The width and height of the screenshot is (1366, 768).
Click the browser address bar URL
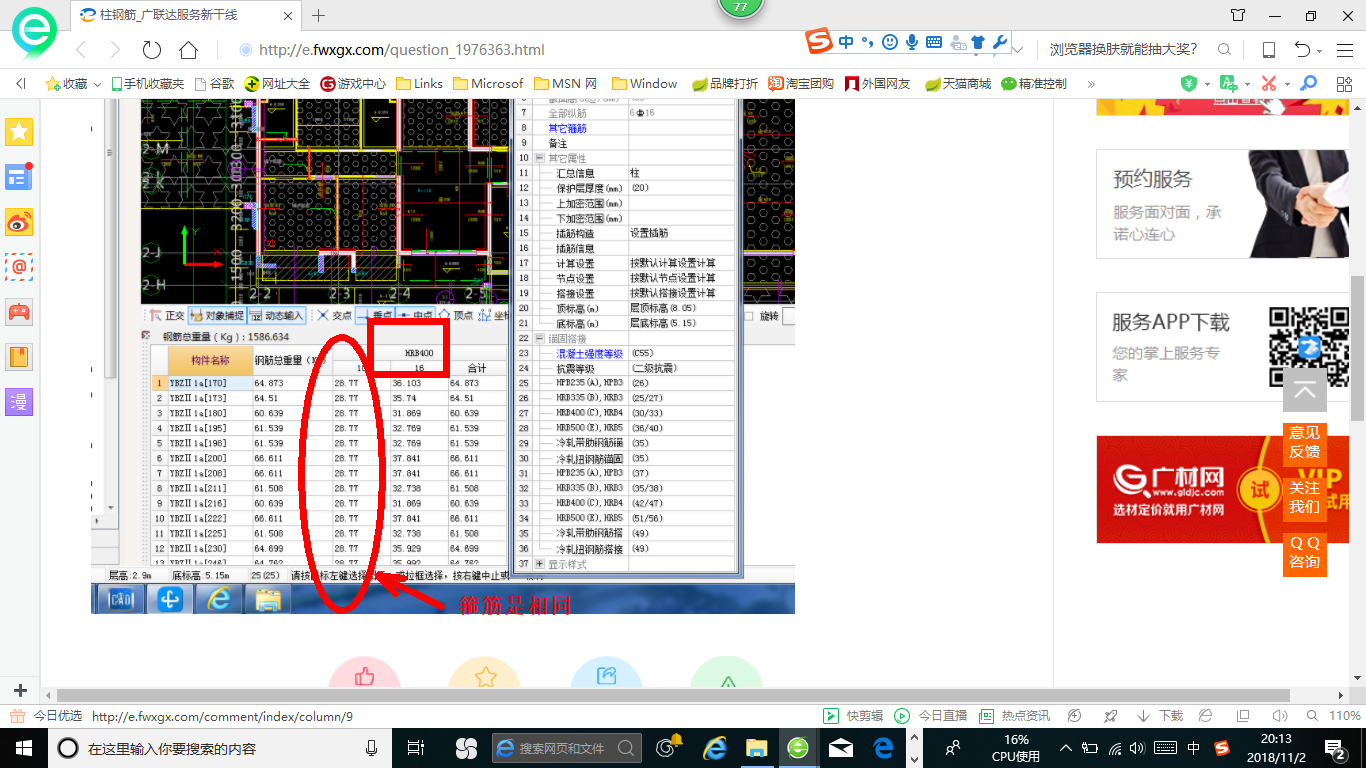[401, 50]
